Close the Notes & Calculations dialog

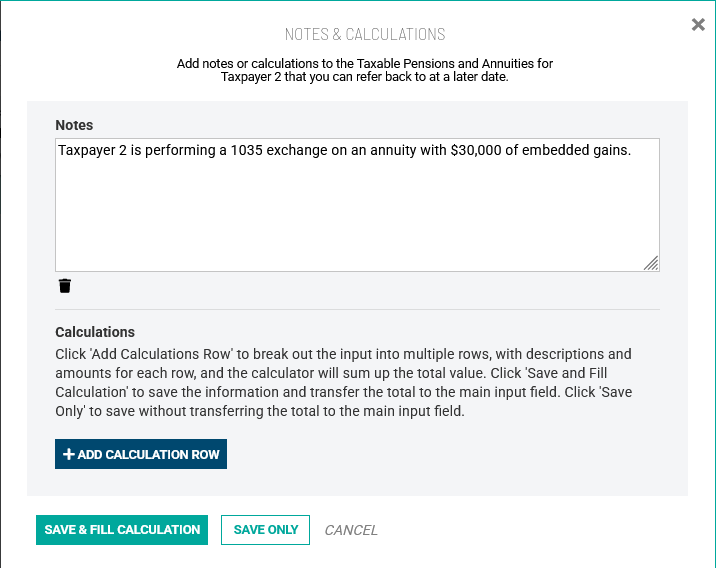tap(698, 25)
